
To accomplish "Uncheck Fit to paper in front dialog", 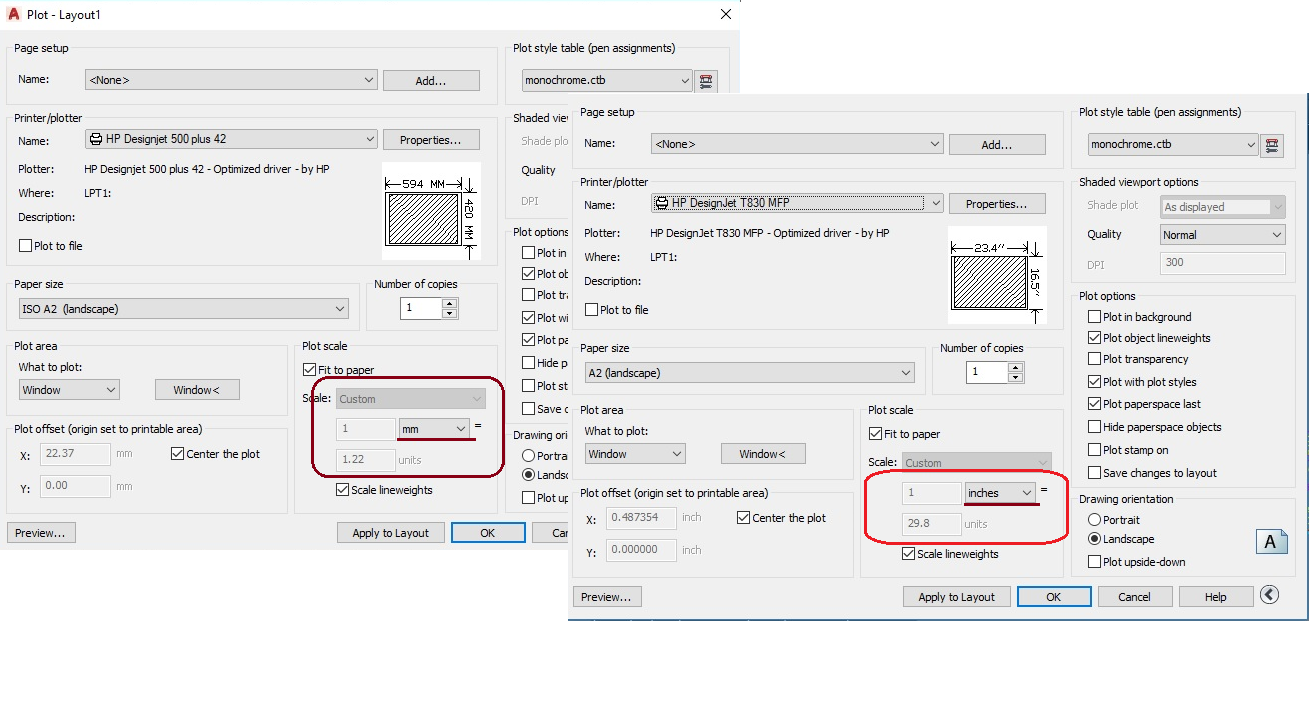I will pyautogui.click(x=876, y=434).
